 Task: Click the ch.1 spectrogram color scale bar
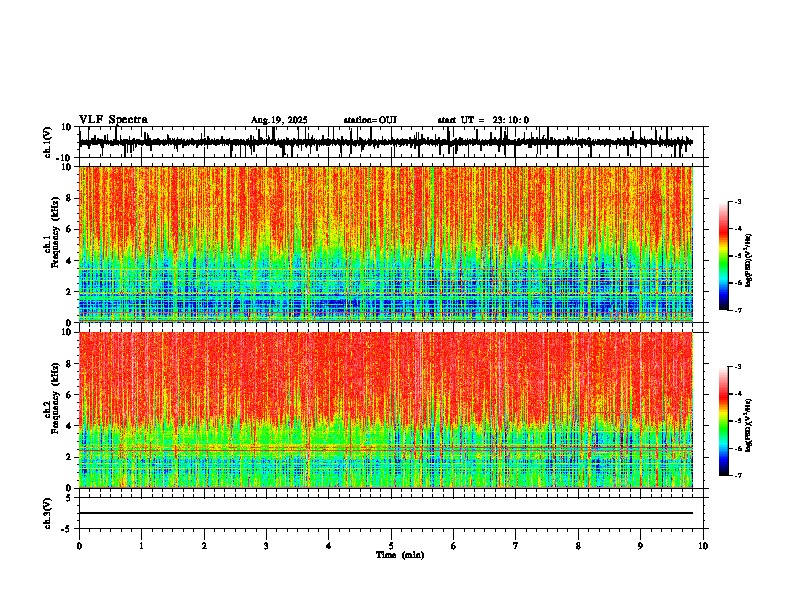(x=724, y=255)
